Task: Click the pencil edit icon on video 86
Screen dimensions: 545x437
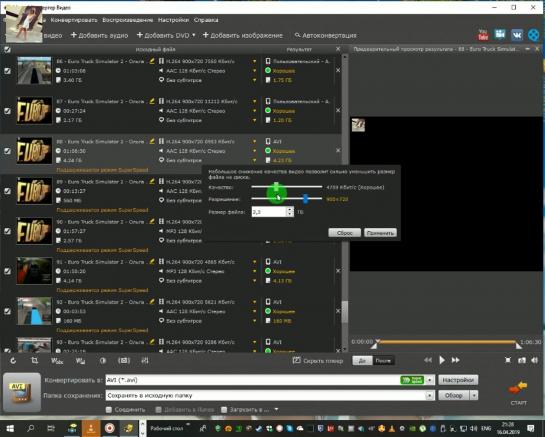Action: tap(152, 61)
